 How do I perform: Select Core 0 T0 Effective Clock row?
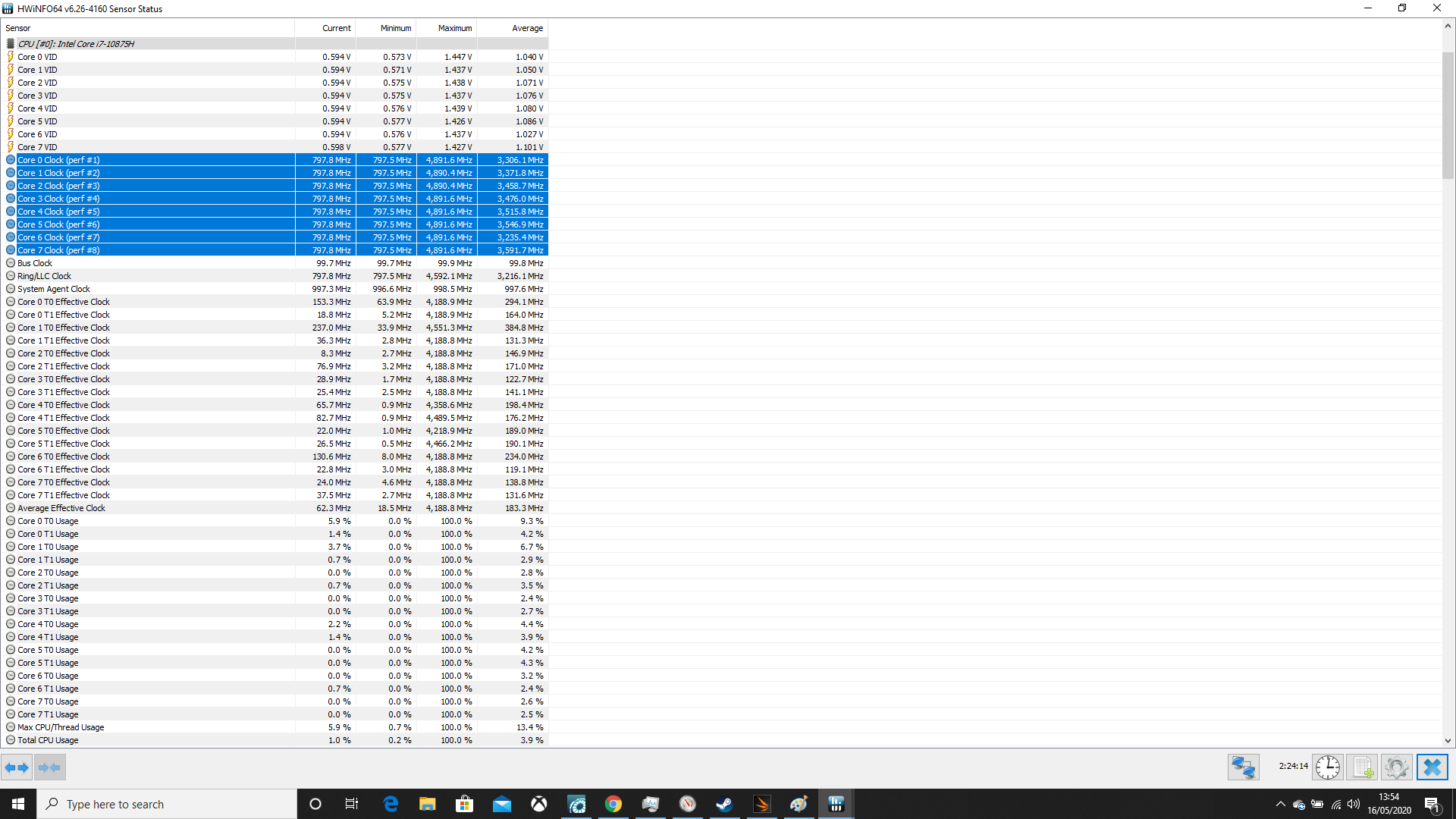[275, 302]
